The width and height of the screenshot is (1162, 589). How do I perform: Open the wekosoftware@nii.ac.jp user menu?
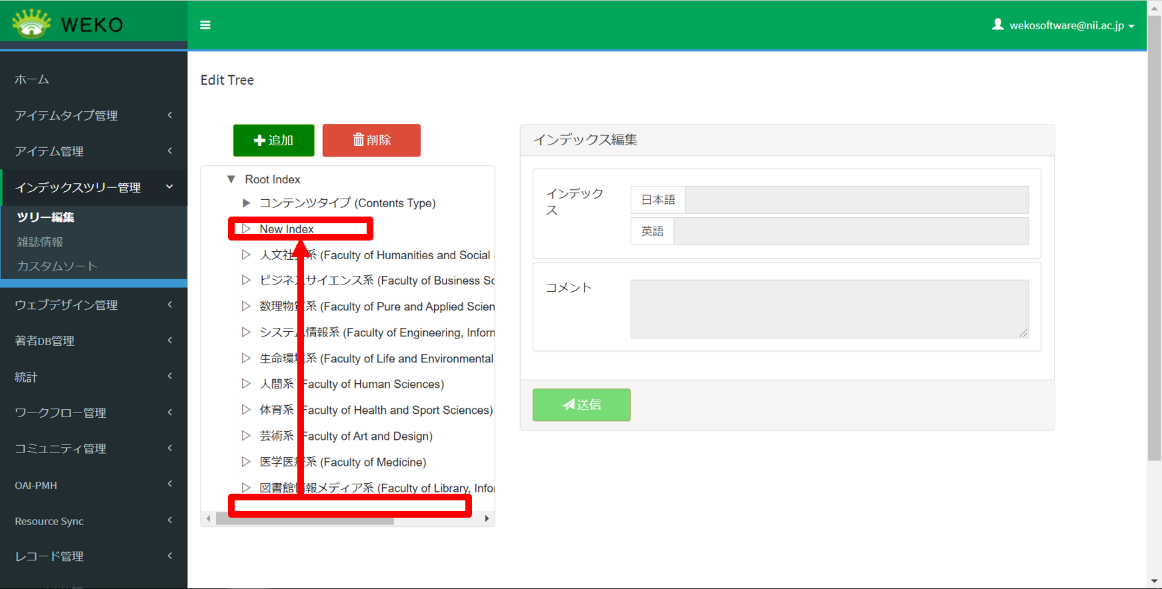(1063, 26)
